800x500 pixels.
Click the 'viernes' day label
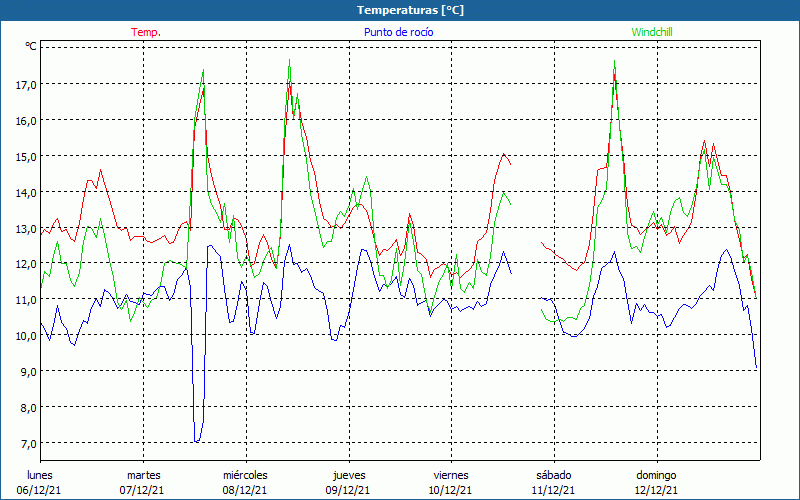pos(451,475)
